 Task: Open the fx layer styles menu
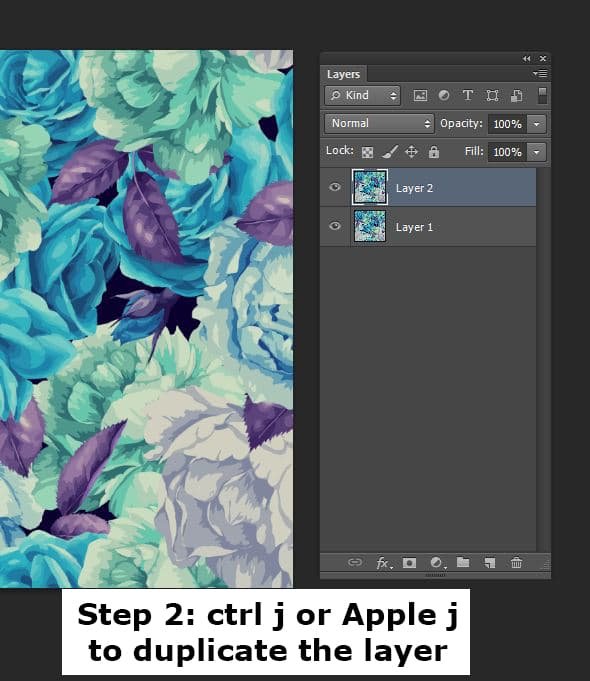coord(383,563)
